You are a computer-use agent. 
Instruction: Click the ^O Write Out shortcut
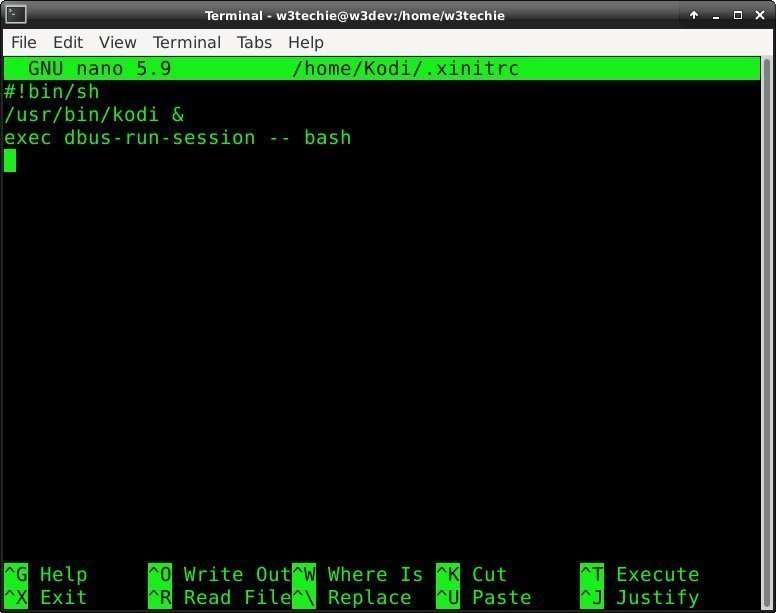pyautogui.click(x=220, y=574)
